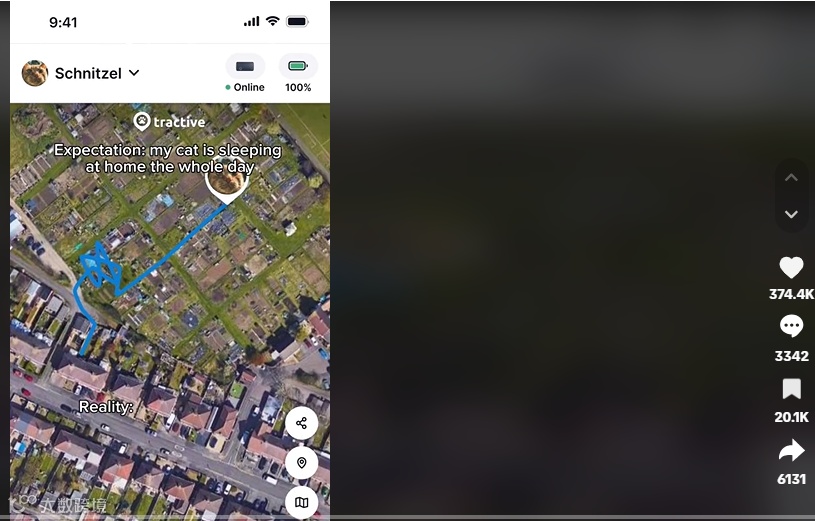This screenshot has height=521, width=815.
Task: Open the comments speech bubble
Action: (x=791, y=326)
